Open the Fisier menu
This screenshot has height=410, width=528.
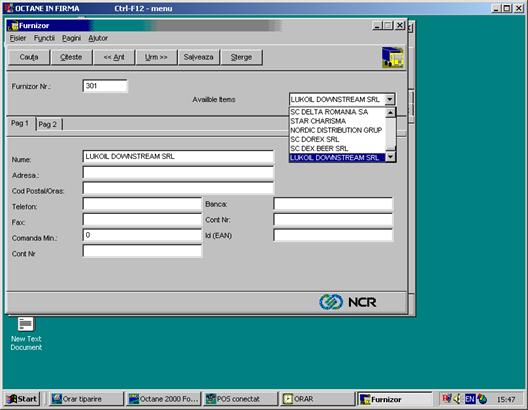pyautogui.click(x=18, y=38)
